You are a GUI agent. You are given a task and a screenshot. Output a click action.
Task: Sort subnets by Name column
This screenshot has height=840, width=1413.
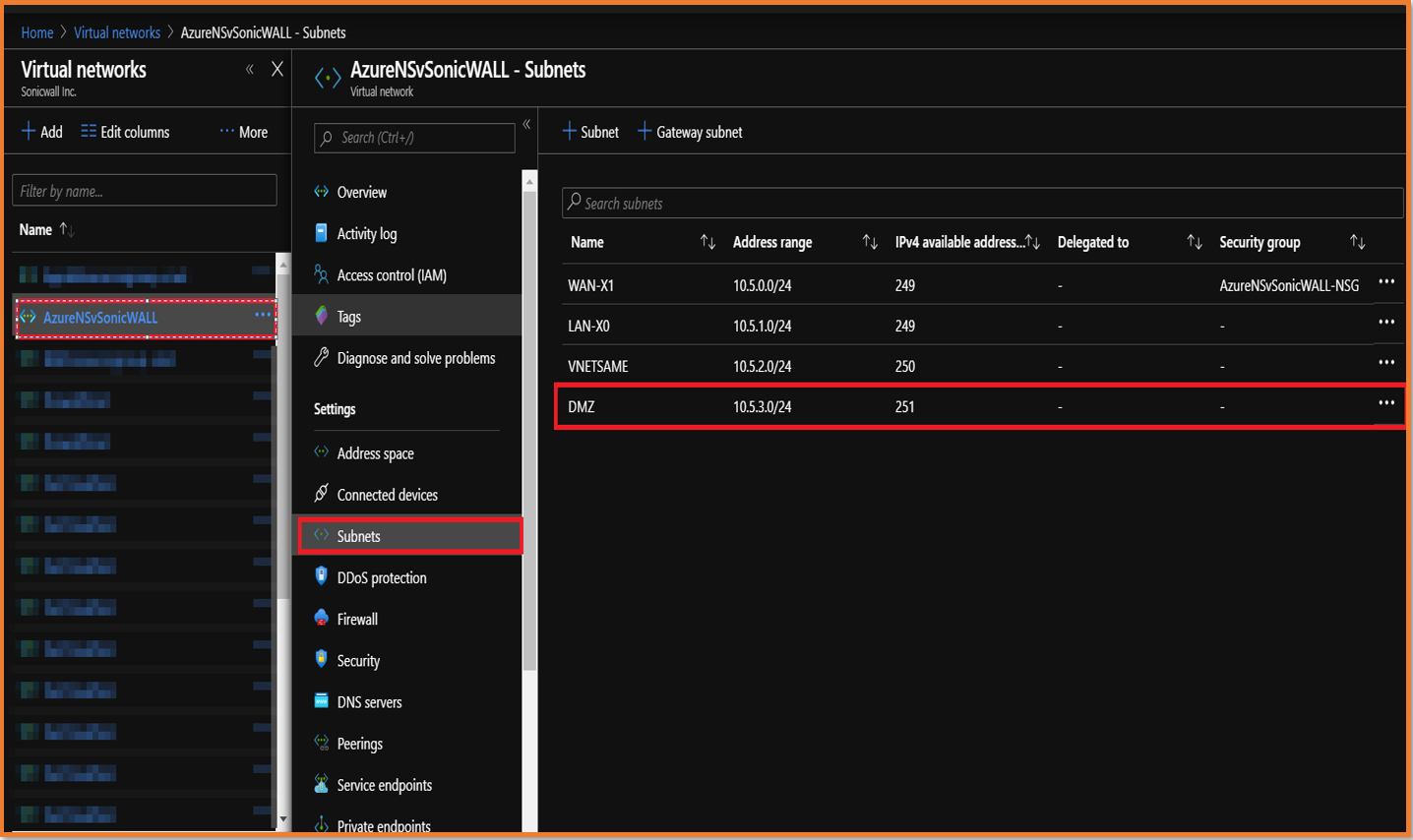click(707, 242)
